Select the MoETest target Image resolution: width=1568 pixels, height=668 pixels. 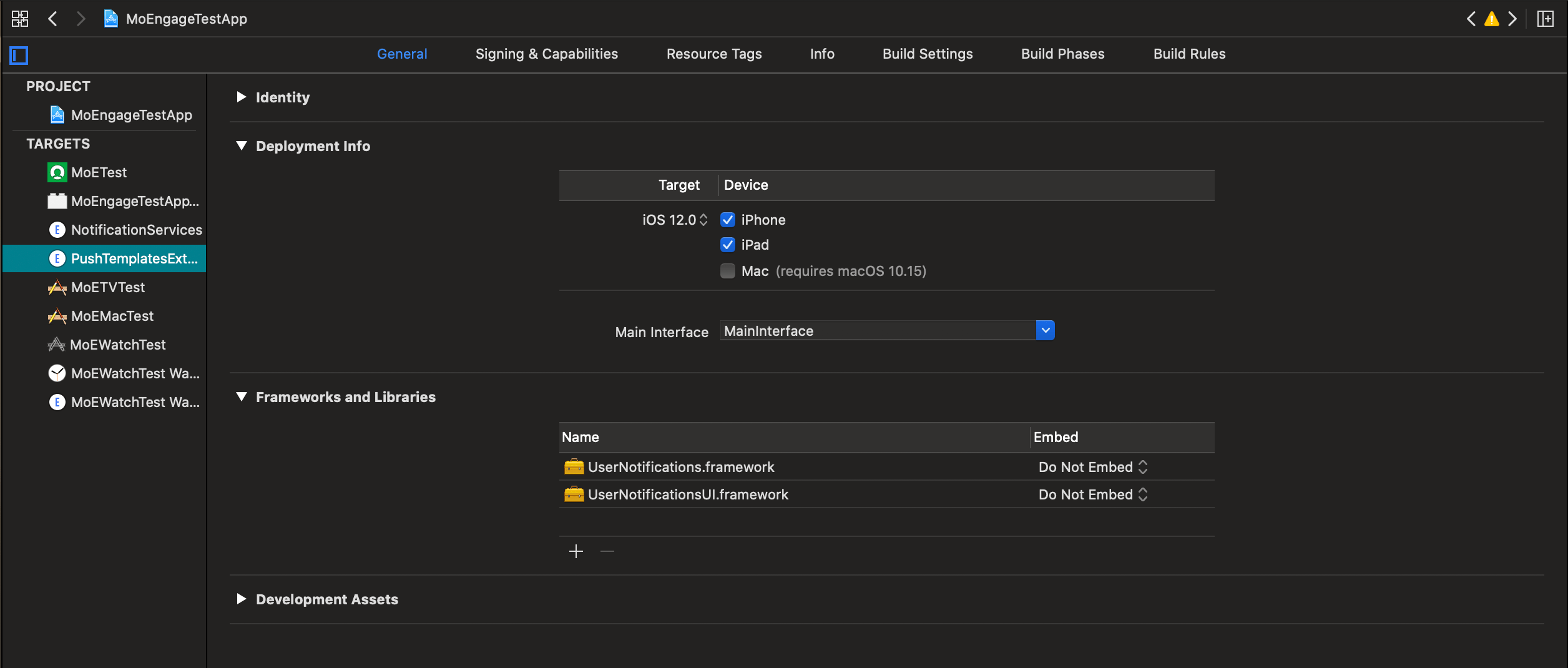(x=87, y=172)
